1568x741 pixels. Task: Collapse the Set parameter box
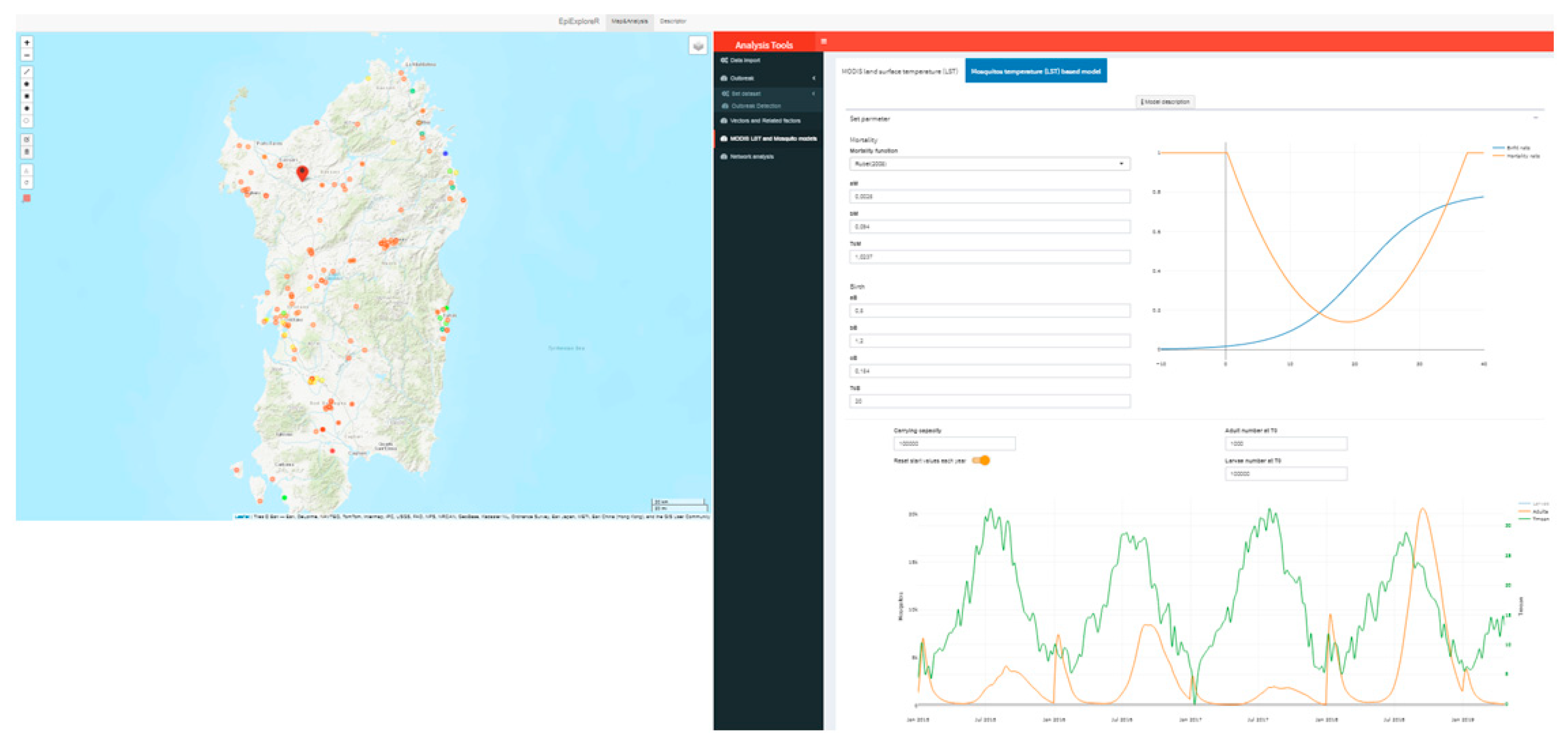[1536, 119]
